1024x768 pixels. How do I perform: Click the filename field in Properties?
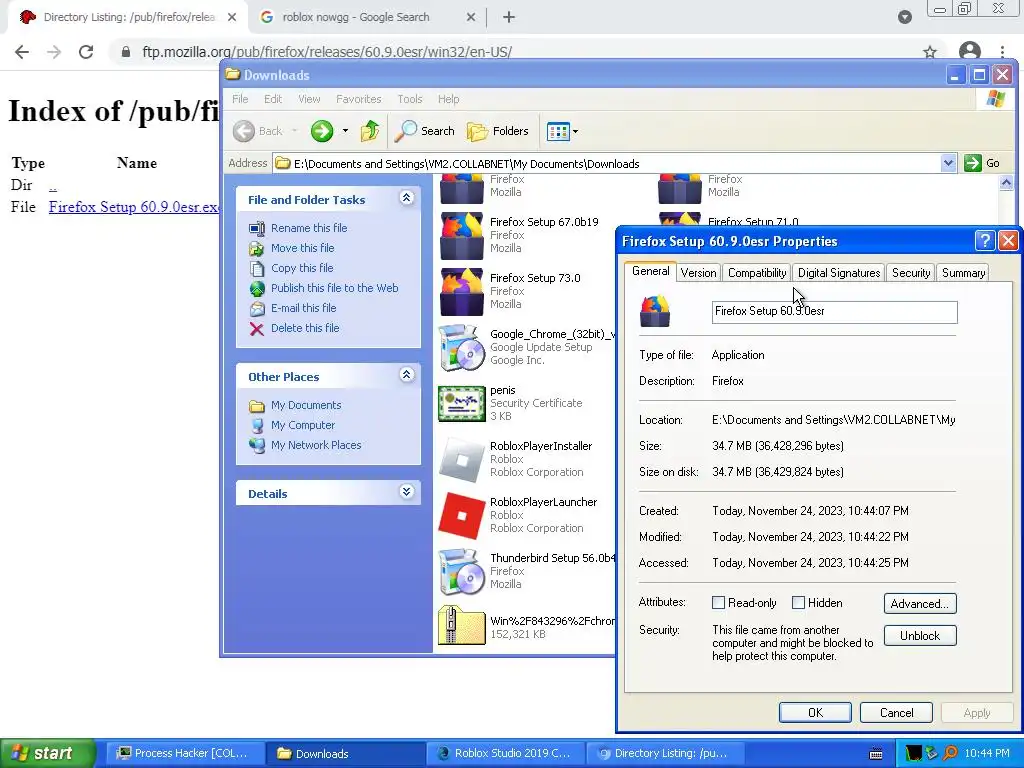point(835,312)
